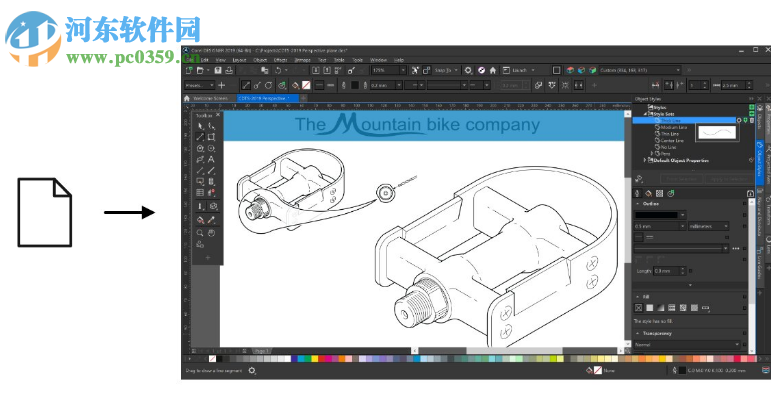This screenshot has height=407, width=771.
Task: Click the home icon in standard toolbar
Action: [x=493, y=70]
